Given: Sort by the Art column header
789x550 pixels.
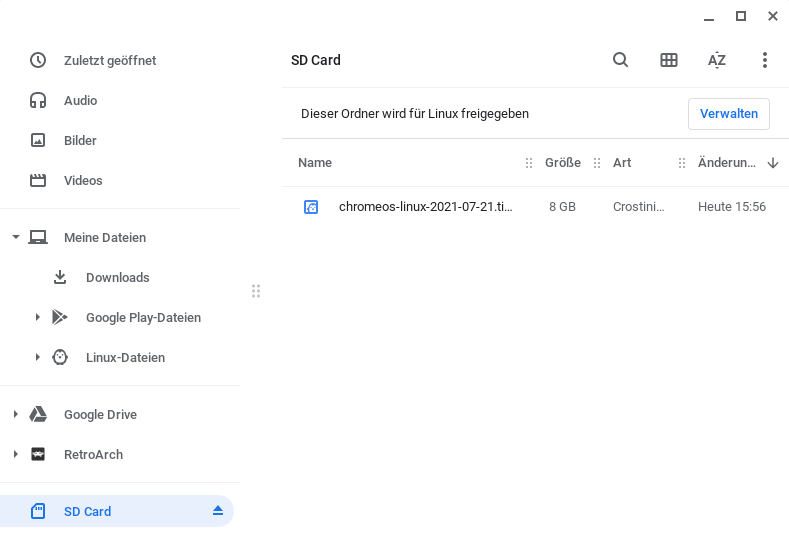Looking at the screenshot, I should [x=622, y=163].
